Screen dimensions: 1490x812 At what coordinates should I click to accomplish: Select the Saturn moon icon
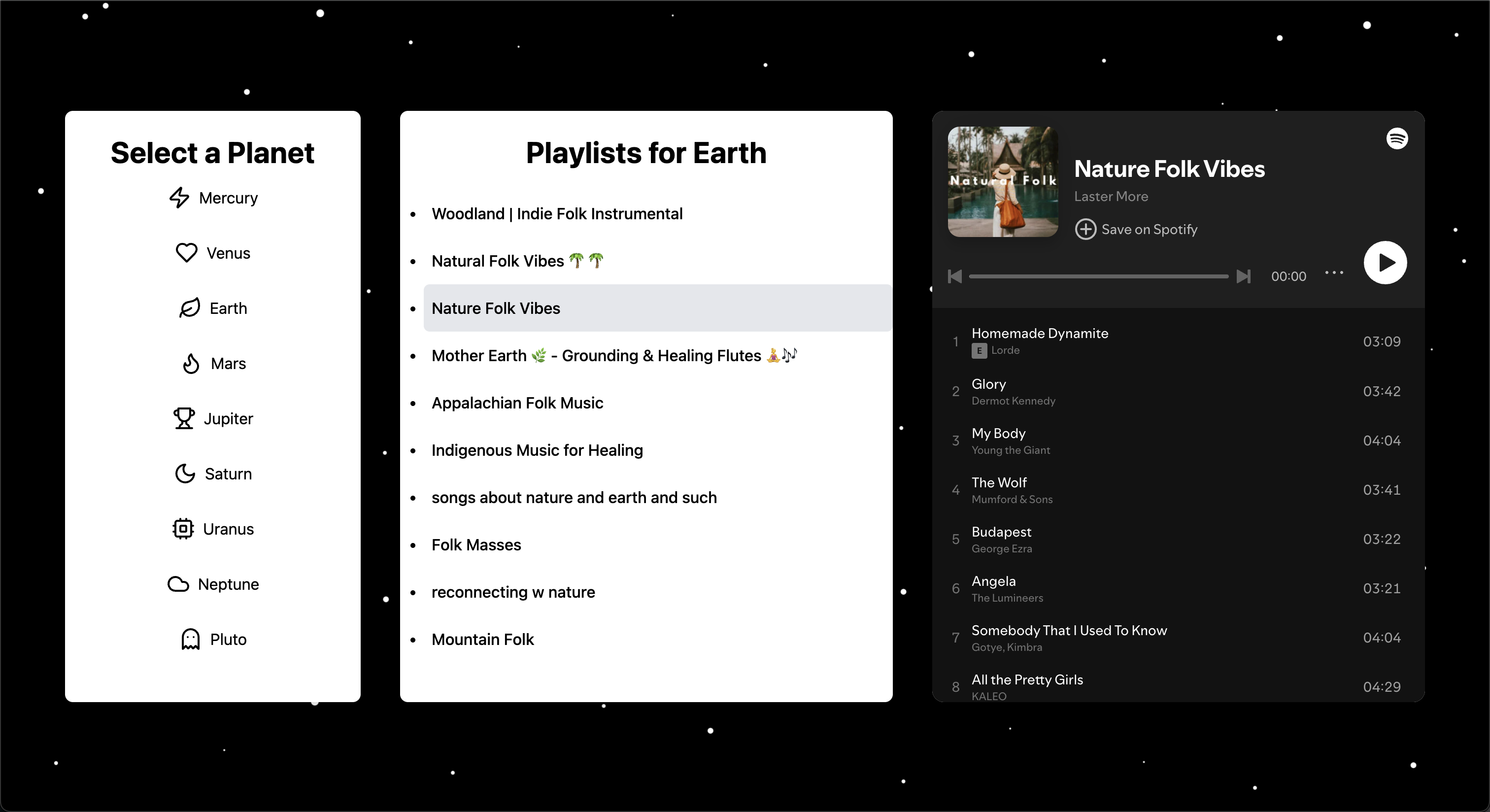pos(185,474)
